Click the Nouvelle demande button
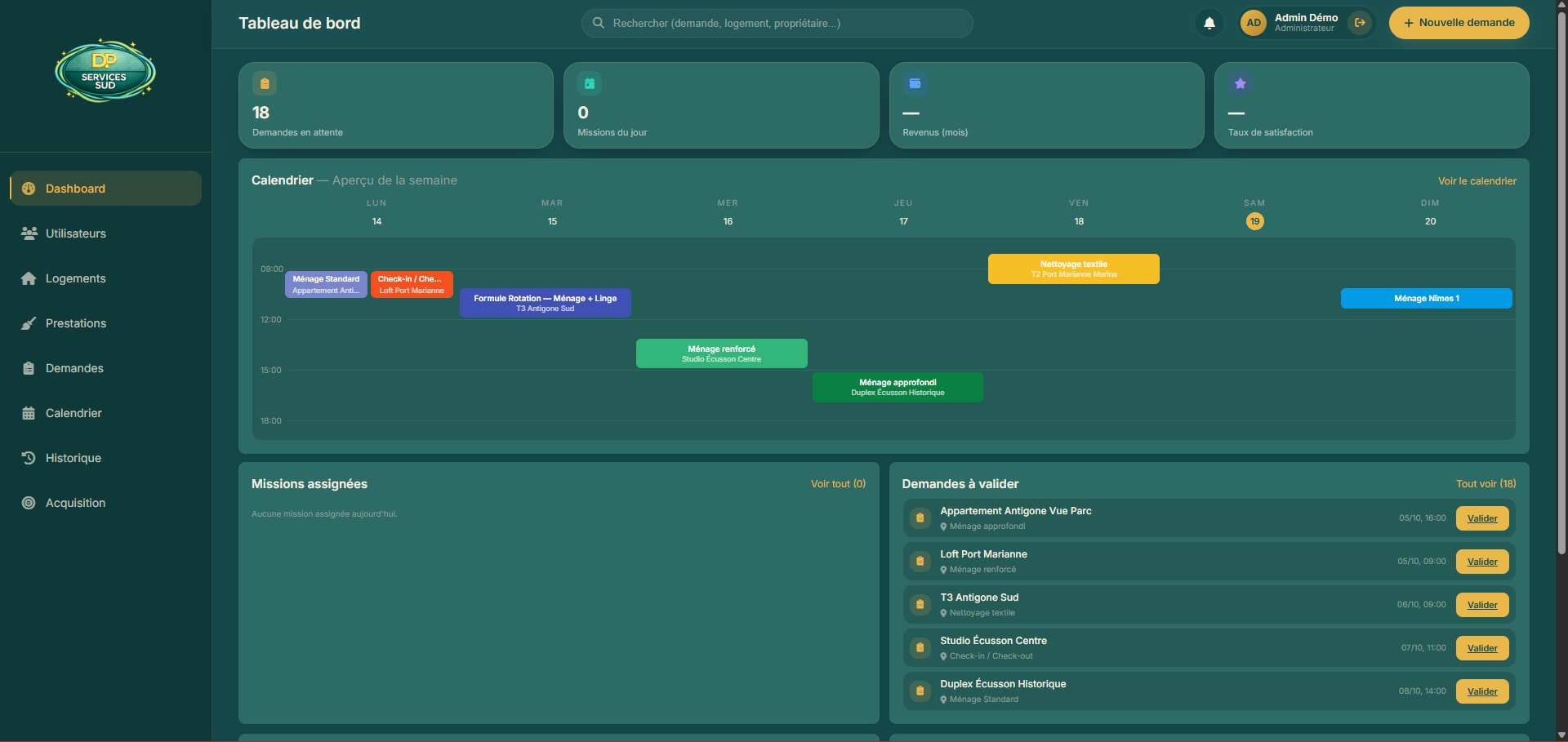The image size is (1568, 742). pos(1459,23)
